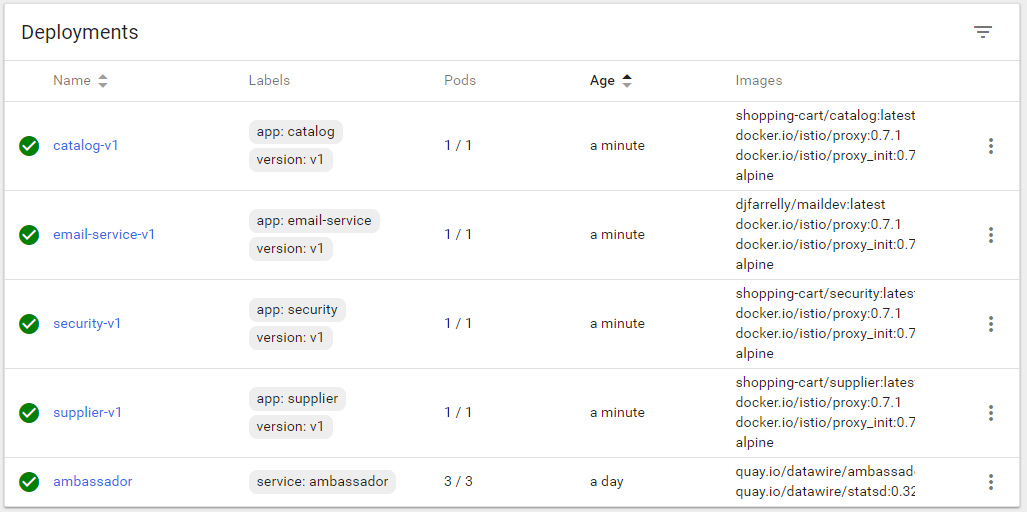1027x512 pixels.
Task: Open actions menu for email-service-v1 deployment
Action: [990, 235]
